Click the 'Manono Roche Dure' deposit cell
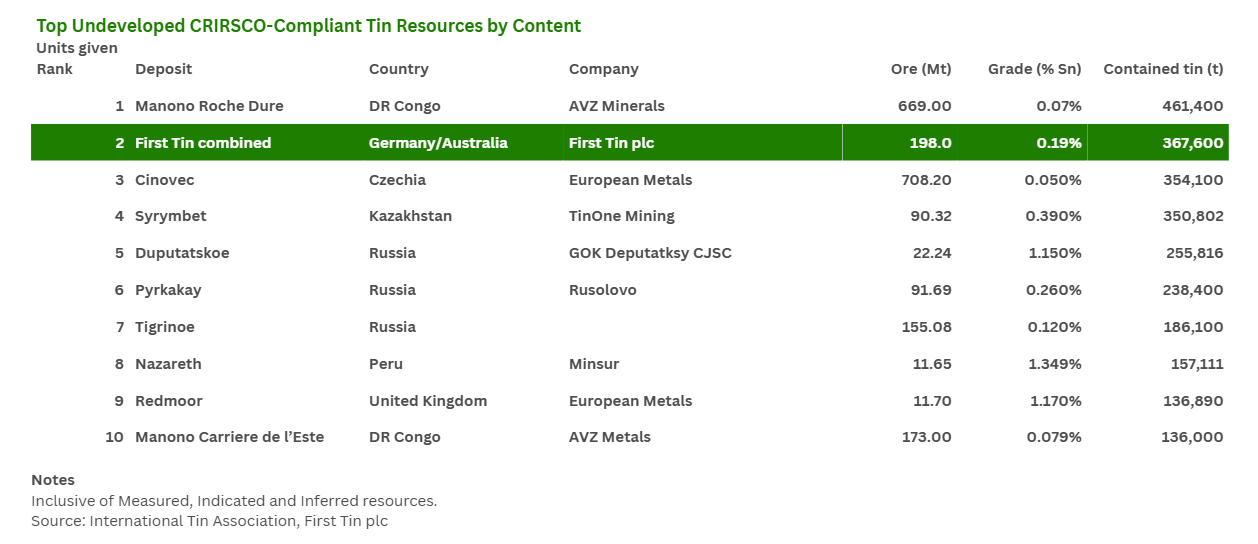The image size is (1258, 544). tap(209, 106)
